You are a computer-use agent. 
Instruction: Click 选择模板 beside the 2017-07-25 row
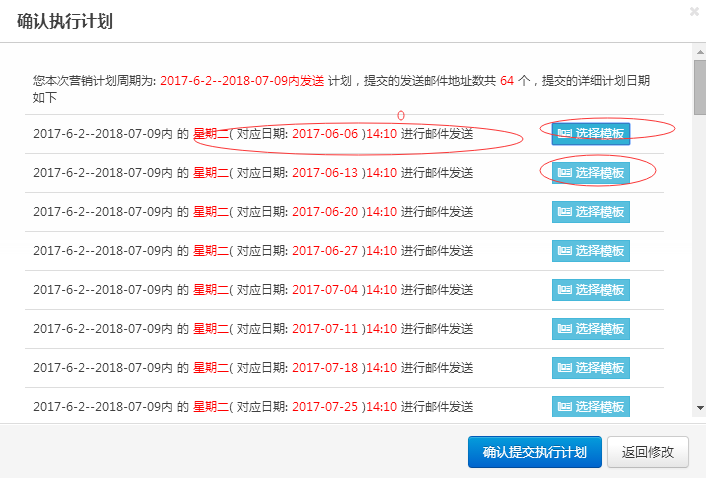(x=591, y=406)
